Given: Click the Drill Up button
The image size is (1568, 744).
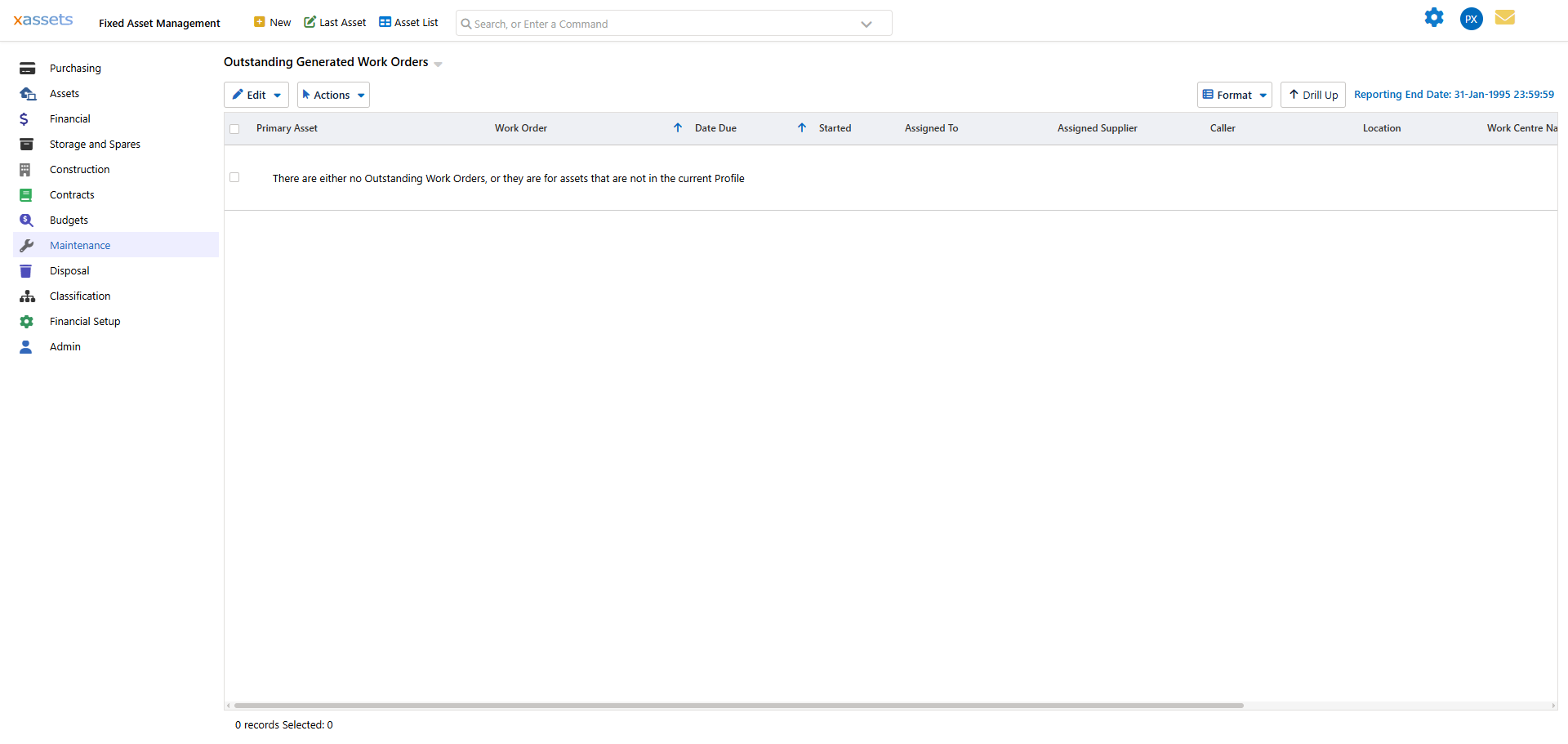Looking at the screenshot, I should [1312, 95].
